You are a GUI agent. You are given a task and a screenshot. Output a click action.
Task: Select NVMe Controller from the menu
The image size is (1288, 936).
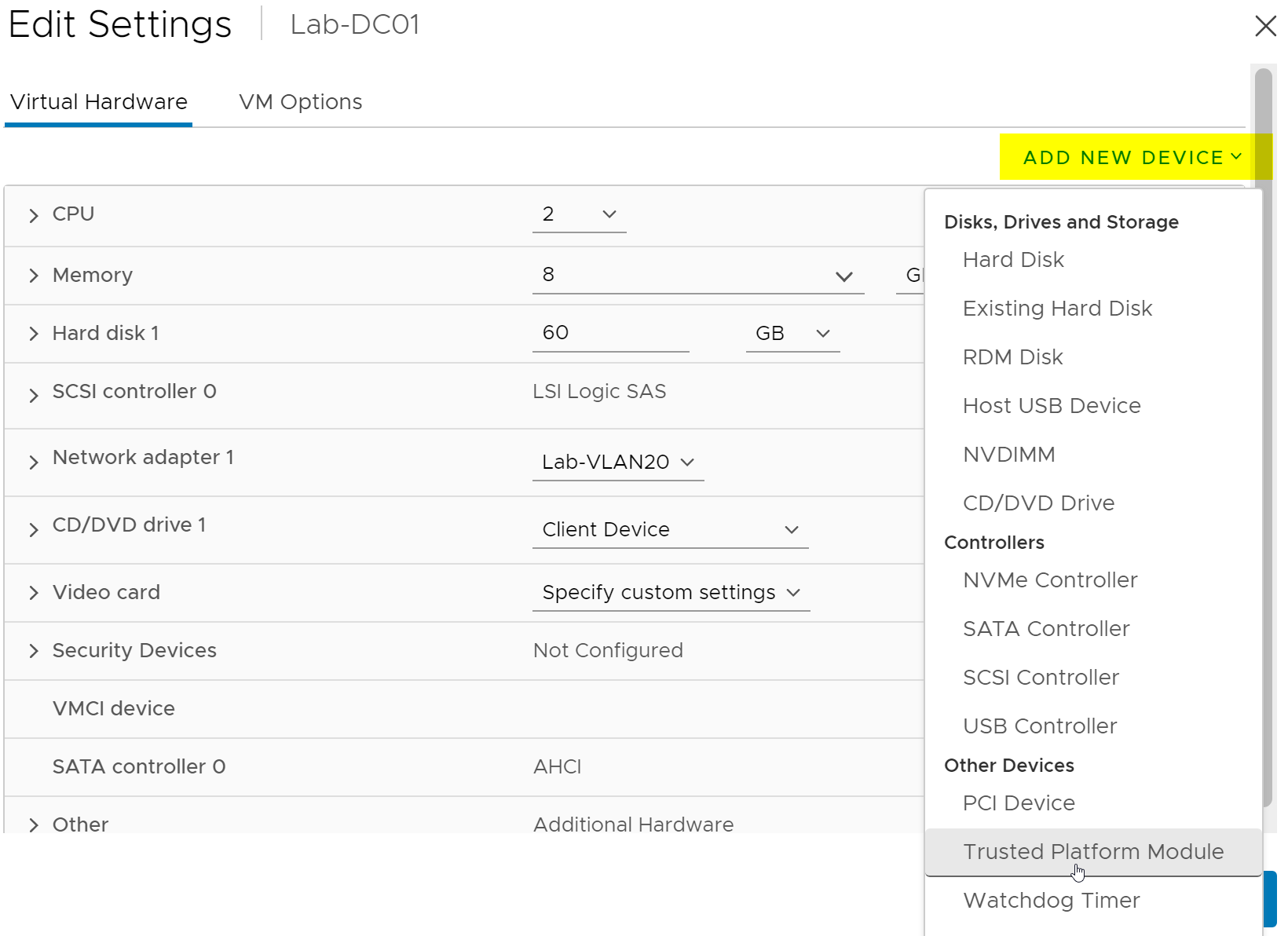pyautogui.click(x=1050, y=580)
